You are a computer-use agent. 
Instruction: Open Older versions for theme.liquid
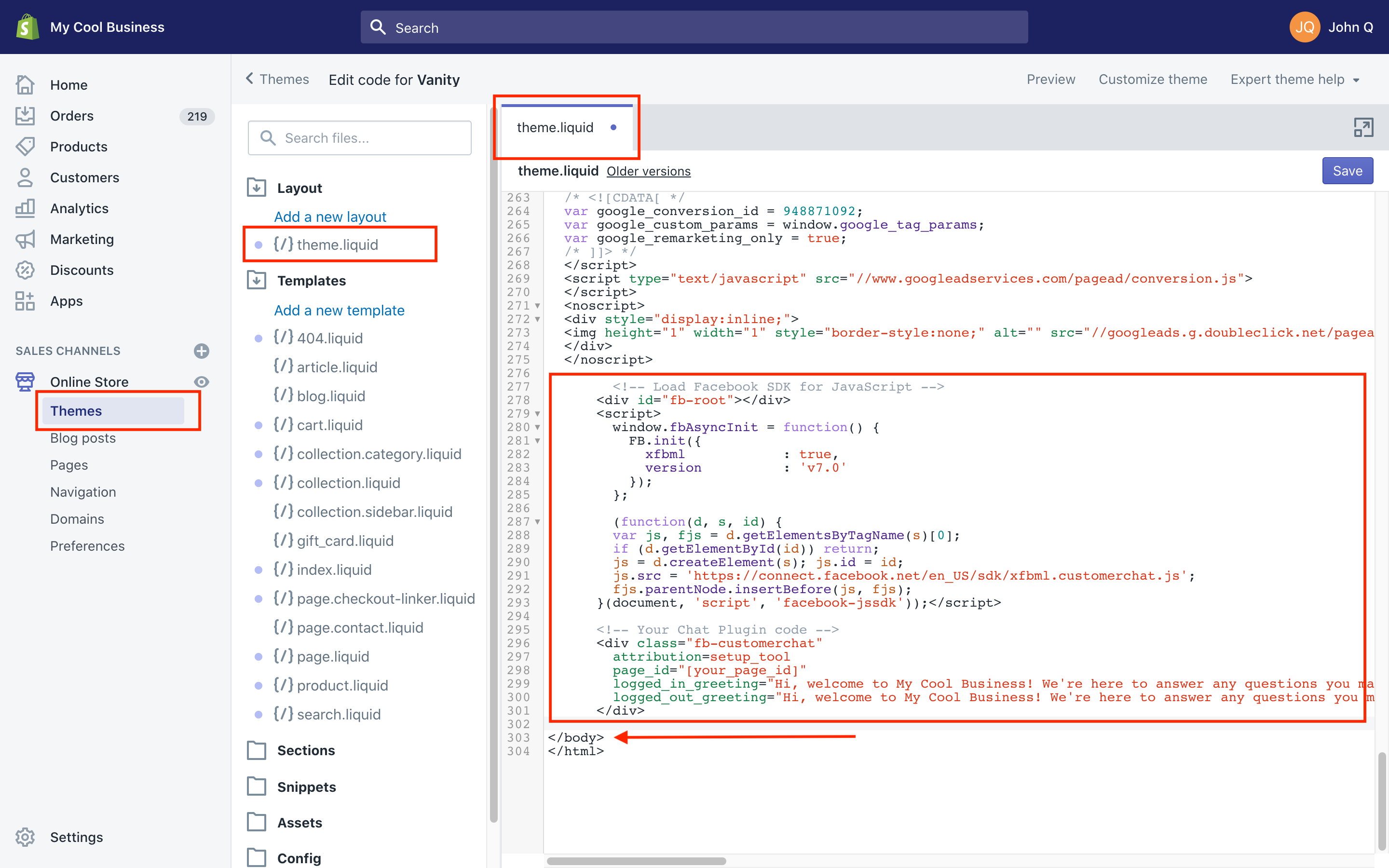[x=649, y=170]
